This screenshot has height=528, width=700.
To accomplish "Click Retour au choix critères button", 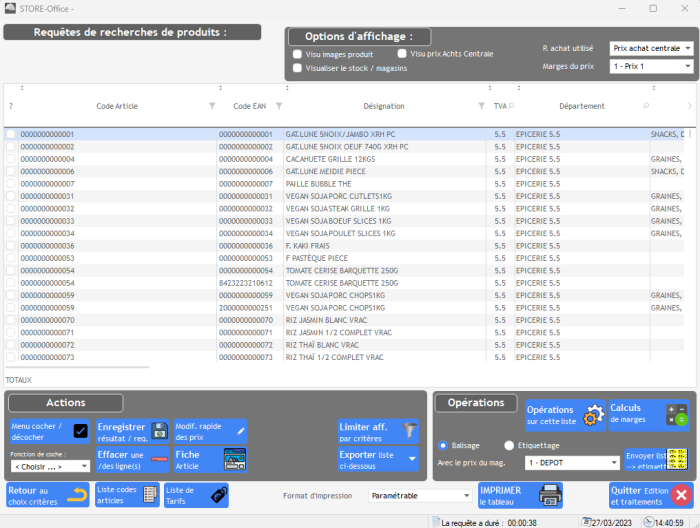I will point(48,495).
